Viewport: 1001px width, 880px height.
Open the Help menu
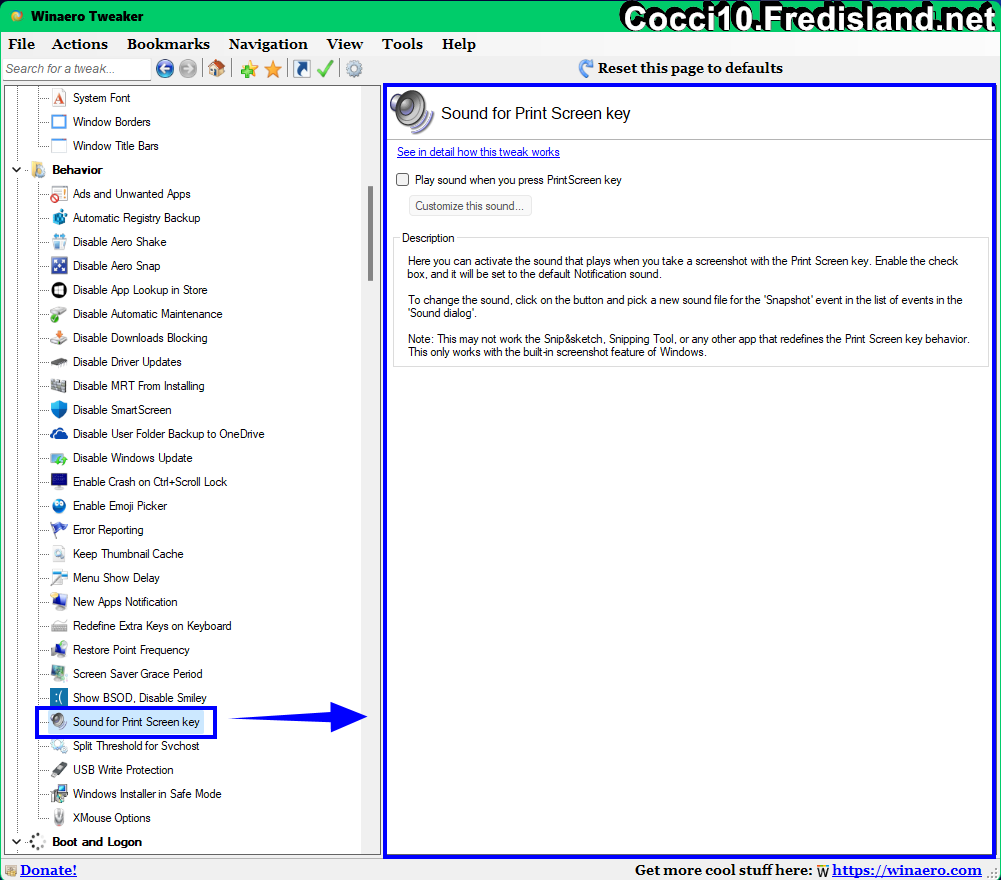pyautogui.click(x=458, y=44)
